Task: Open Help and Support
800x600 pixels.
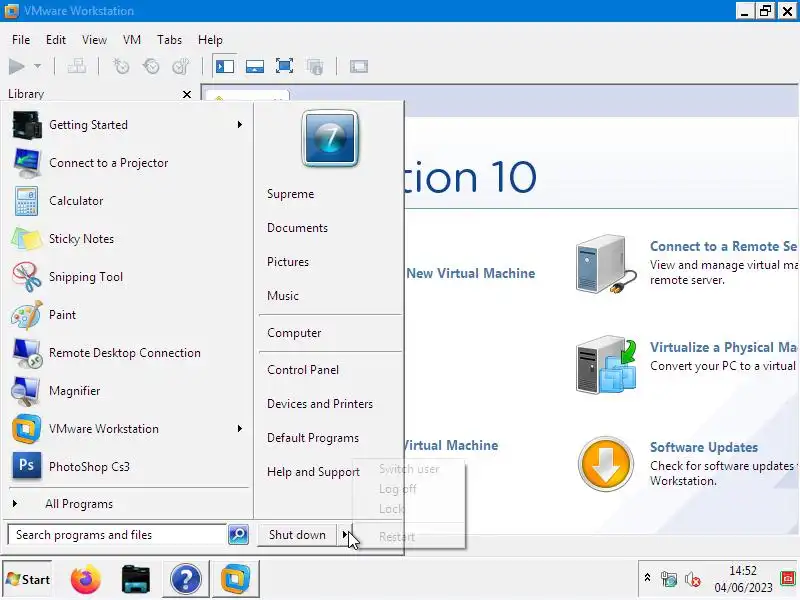Action: pyautogui.click(x=313, y=472)
